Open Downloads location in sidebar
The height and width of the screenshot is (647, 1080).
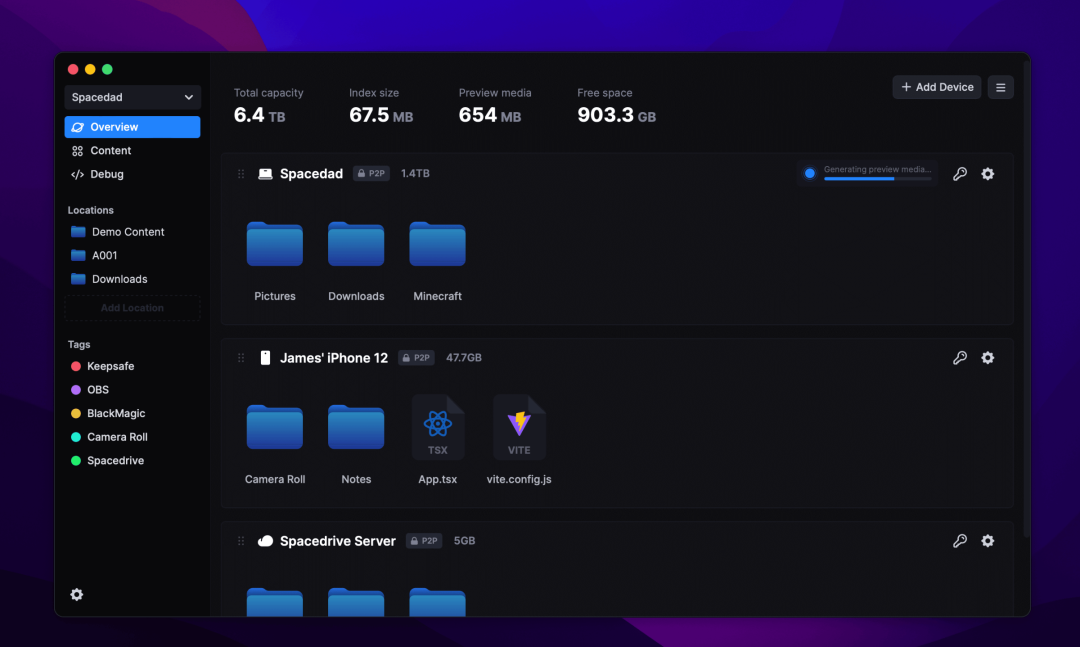tap(110, 279)
